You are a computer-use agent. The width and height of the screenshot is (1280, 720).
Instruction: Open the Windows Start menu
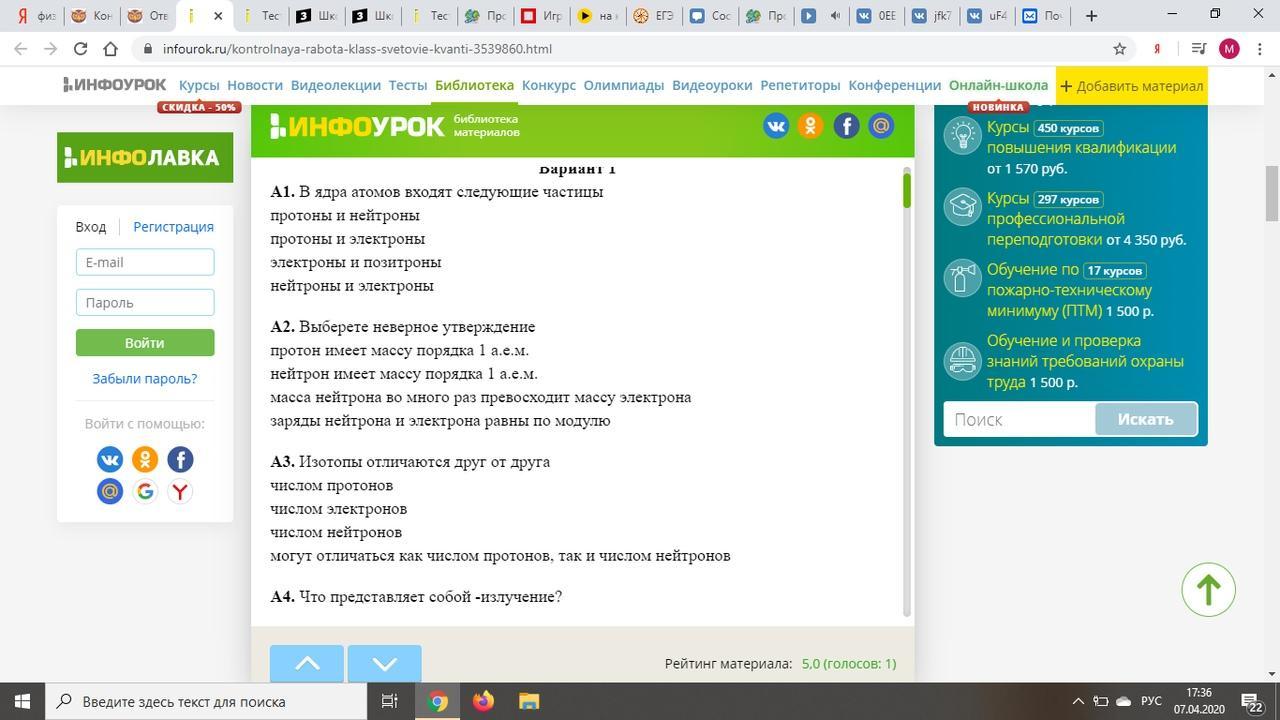(x=22, y=701)
